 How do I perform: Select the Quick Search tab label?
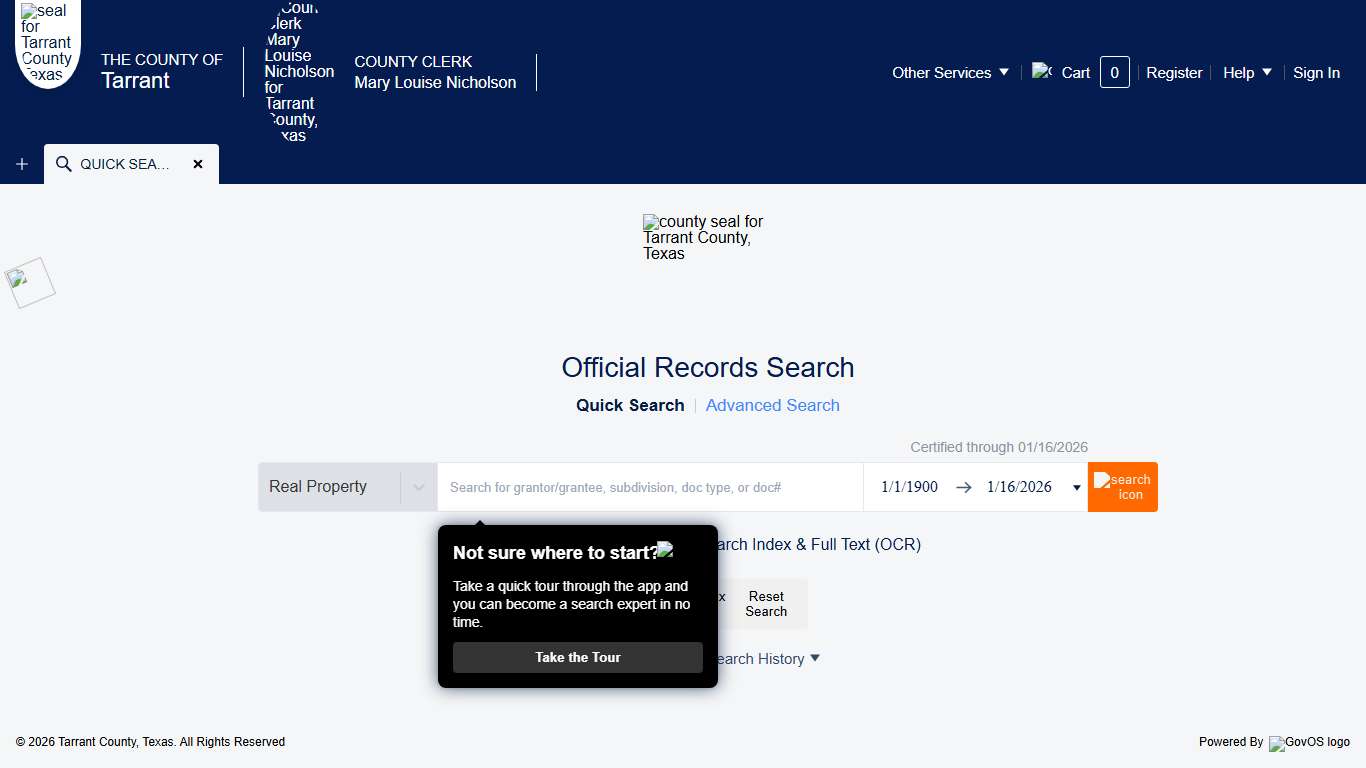coord(630,405)
